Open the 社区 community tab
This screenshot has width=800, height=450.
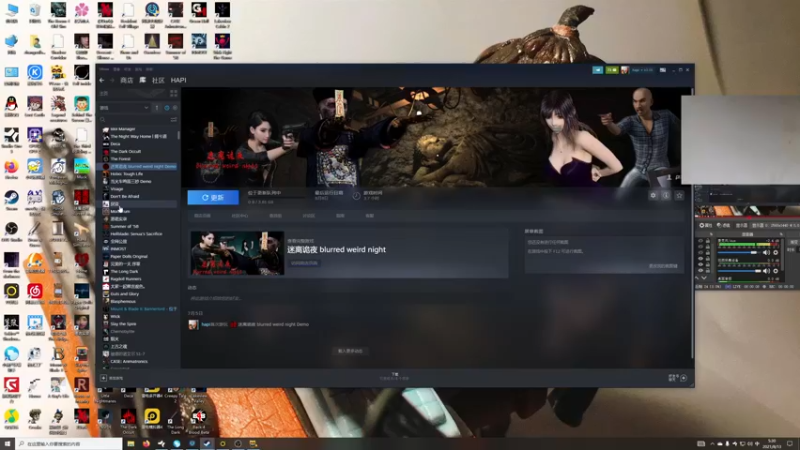coord(158,80)
